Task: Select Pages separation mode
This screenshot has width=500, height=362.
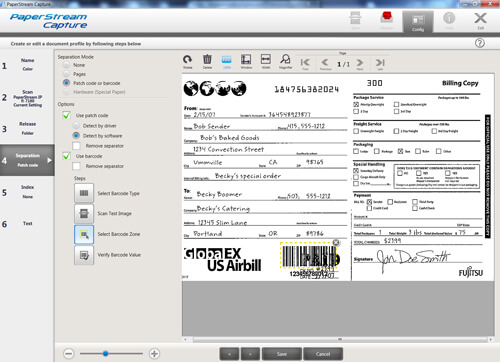Action: [x=67, y=74]
